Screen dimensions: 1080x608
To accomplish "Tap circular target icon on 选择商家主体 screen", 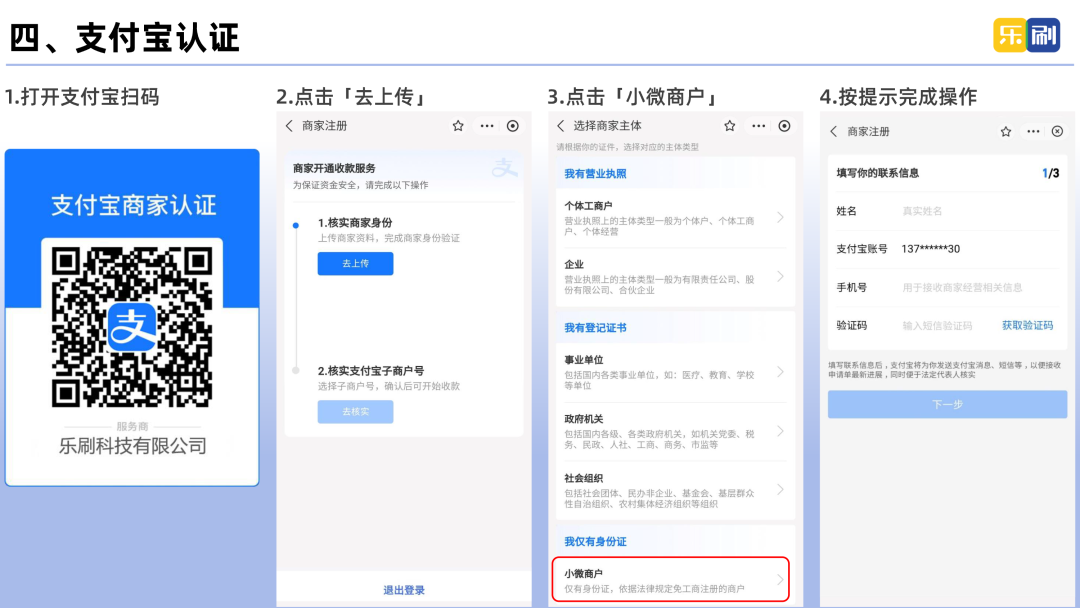I will [x=784, y=126].
